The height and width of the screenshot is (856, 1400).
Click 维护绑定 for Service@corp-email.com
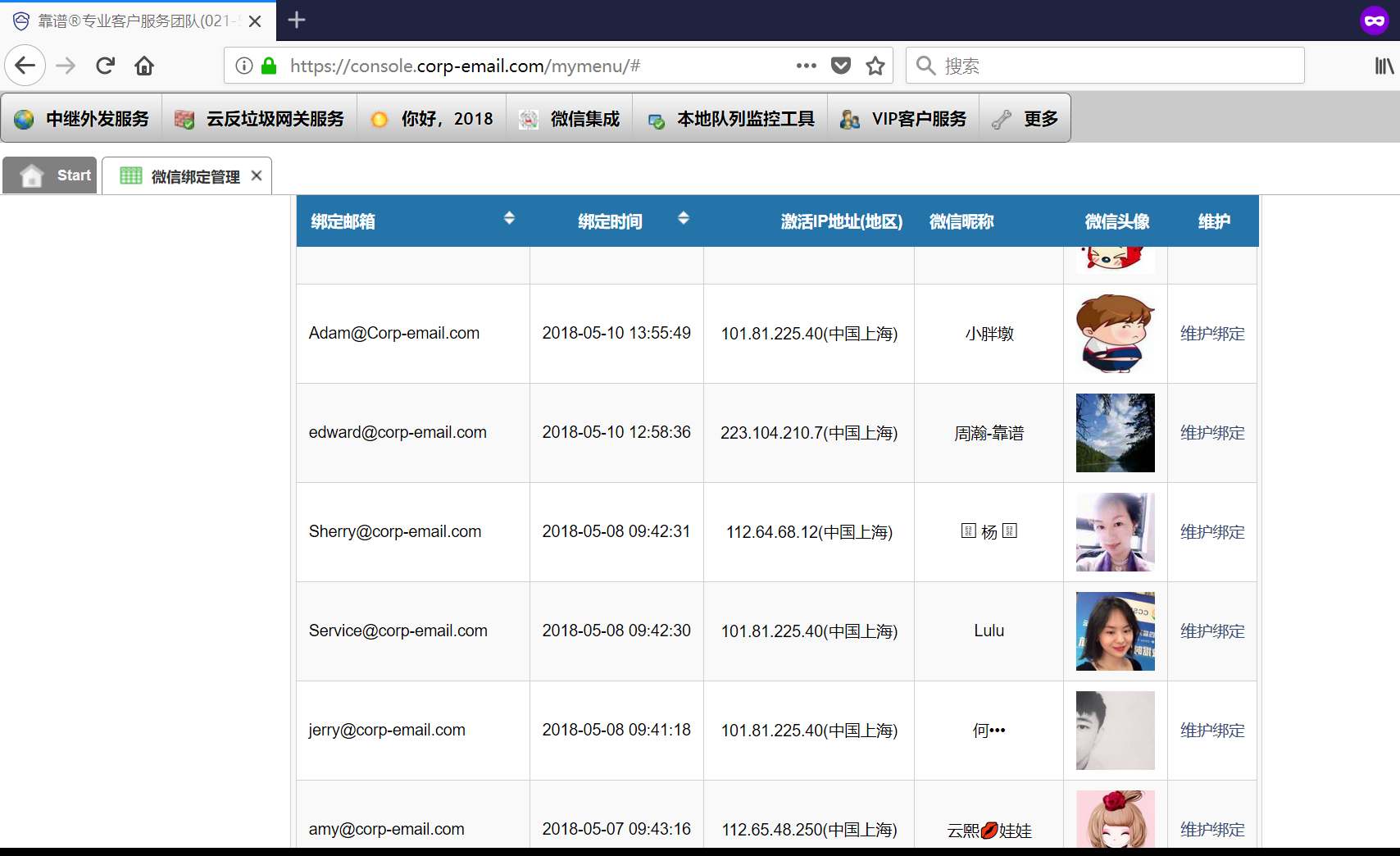pyautogui.click(x=1212, y=631)
